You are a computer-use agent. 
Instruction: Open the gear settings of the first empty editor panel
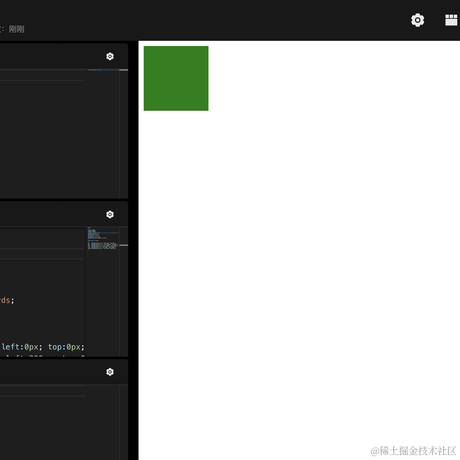(x=110, y=56)
